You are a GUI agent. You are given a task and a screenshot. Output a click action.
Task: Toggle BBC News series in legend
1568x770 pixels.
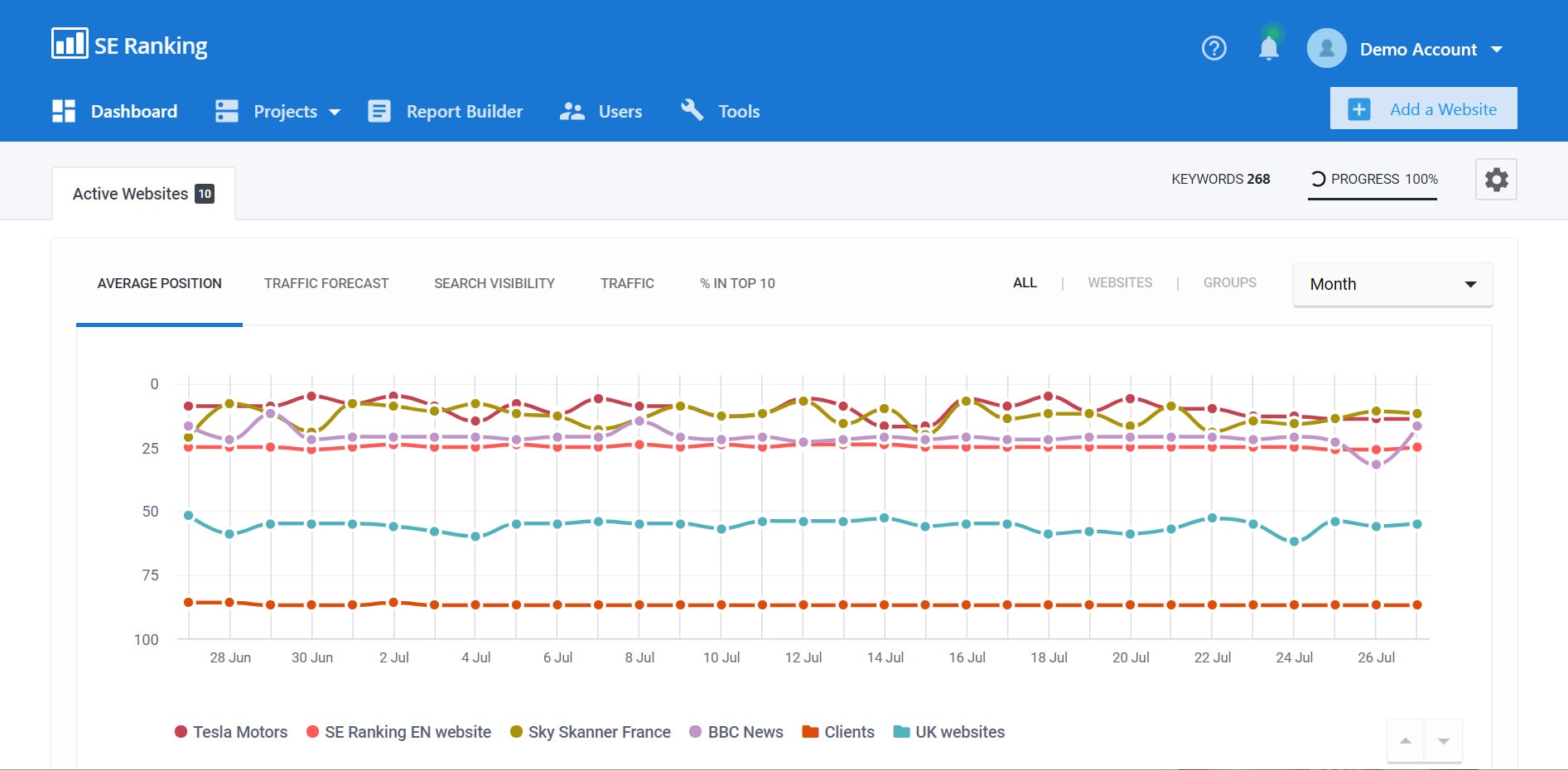tap(736, 732)
